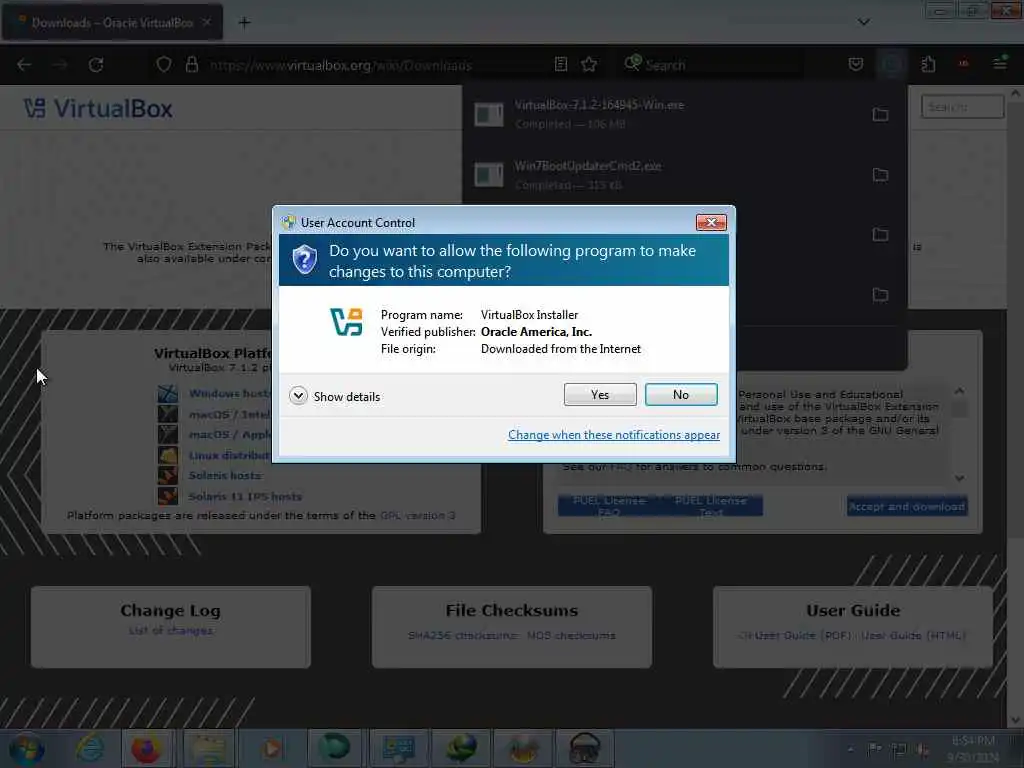
Task: Show Win7BootUpdaterCmd2.exe in folder
Action: click(x=880, y=175)
